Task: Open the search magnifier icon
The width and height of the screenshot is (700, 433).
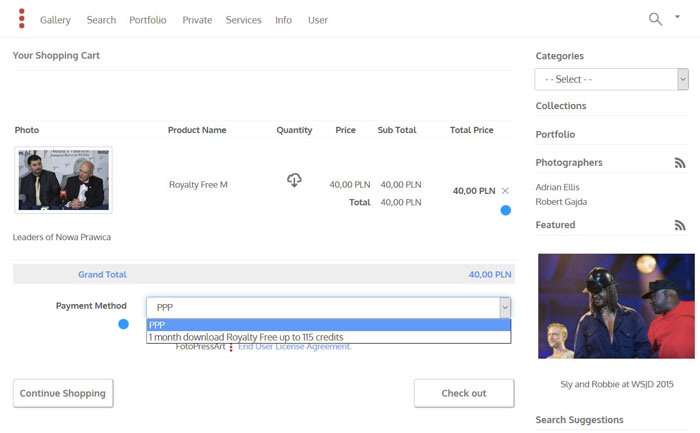Action: pyautogui.click(x=655, y=19)
